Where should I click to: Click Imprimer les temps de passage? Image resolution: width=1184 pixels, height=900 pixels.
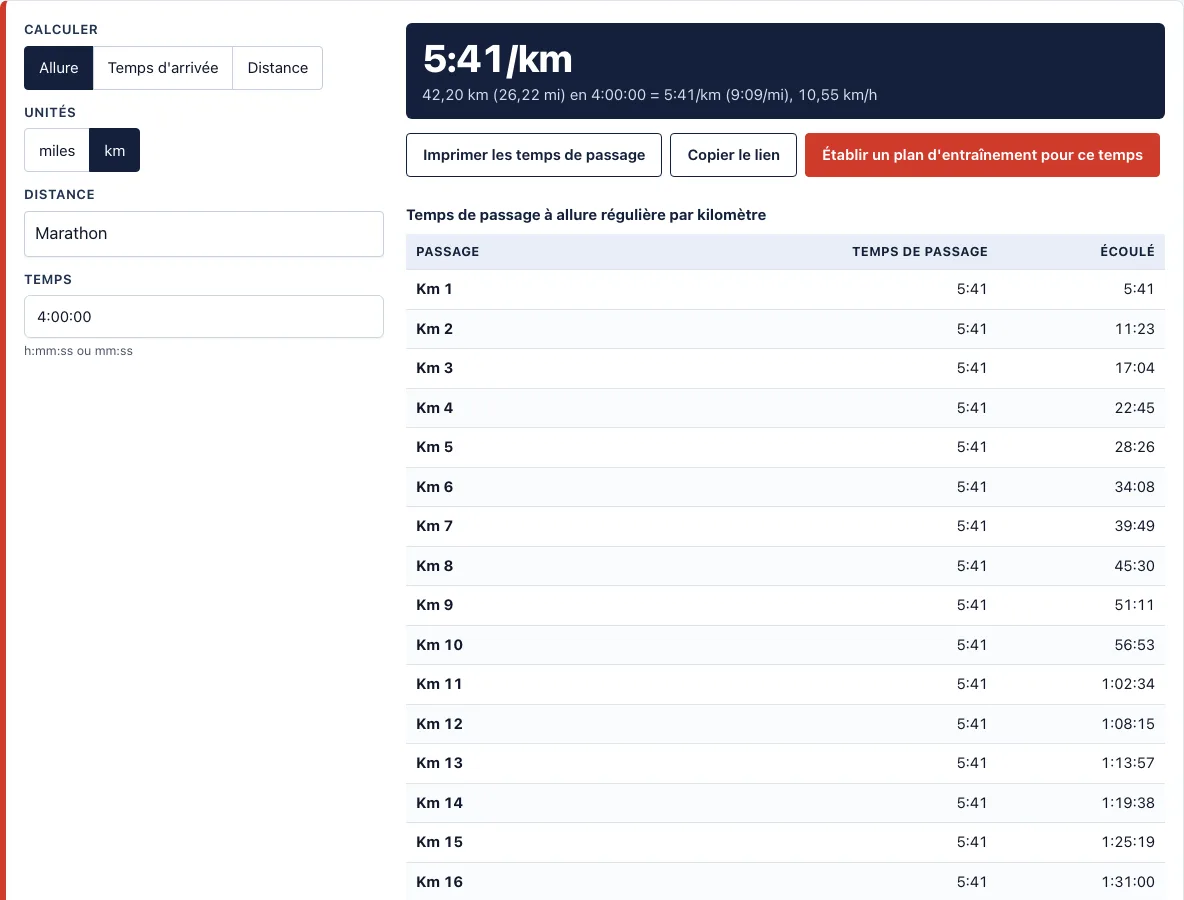point(534,155)
